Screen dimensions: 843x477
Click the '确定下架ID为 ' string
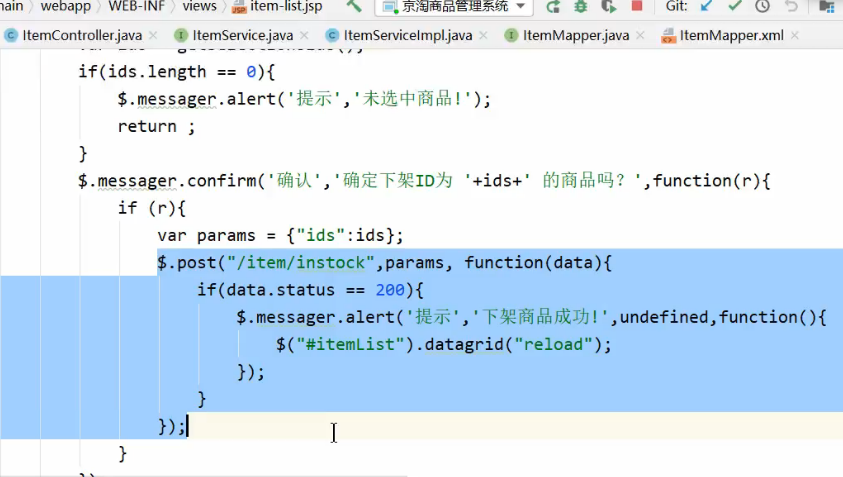coord(406,181)
